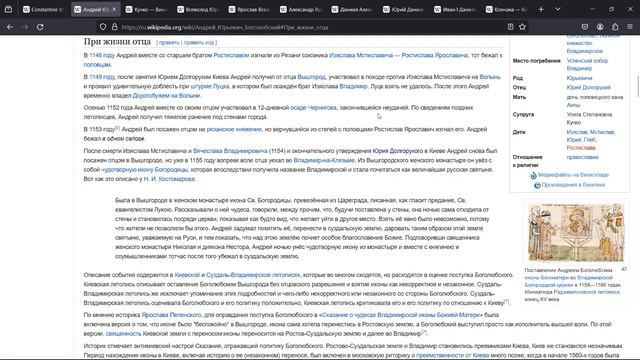Open the 'Вышгород' link

pos(311,77)
